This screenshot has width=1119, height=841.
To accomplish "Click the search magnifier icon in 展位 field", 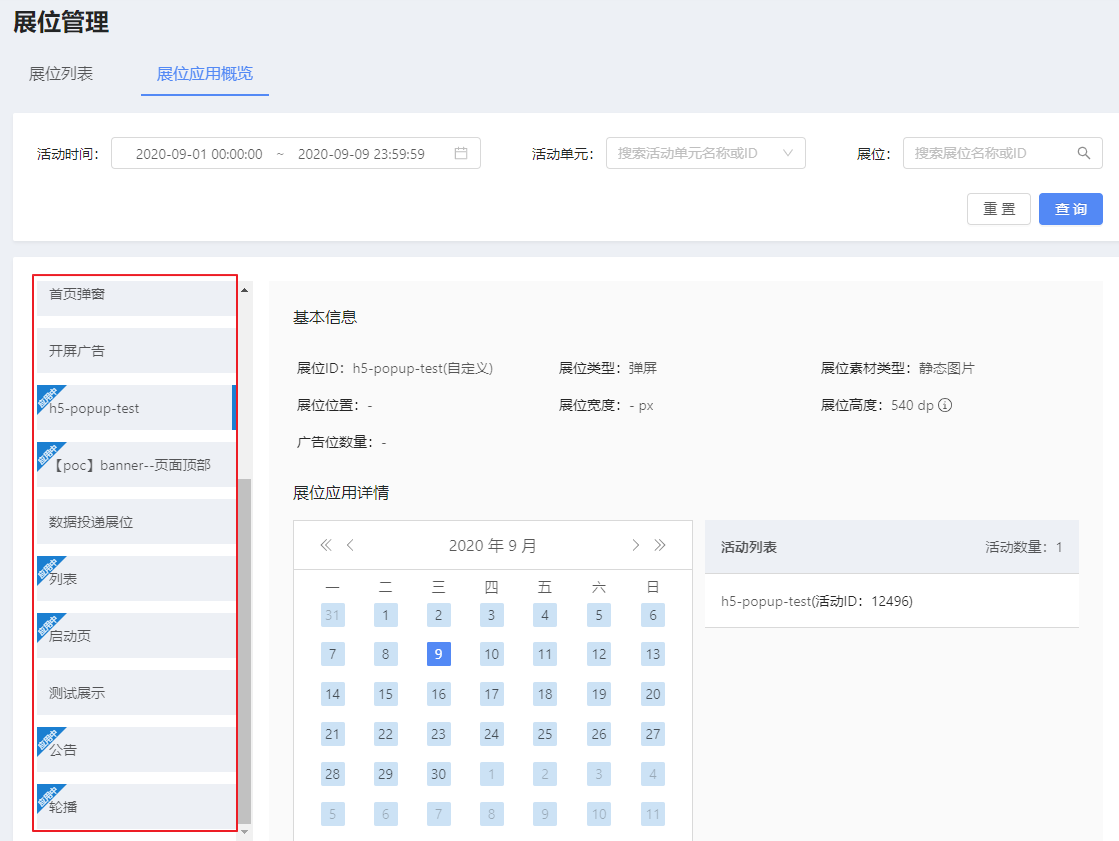I will [1083, 153].
